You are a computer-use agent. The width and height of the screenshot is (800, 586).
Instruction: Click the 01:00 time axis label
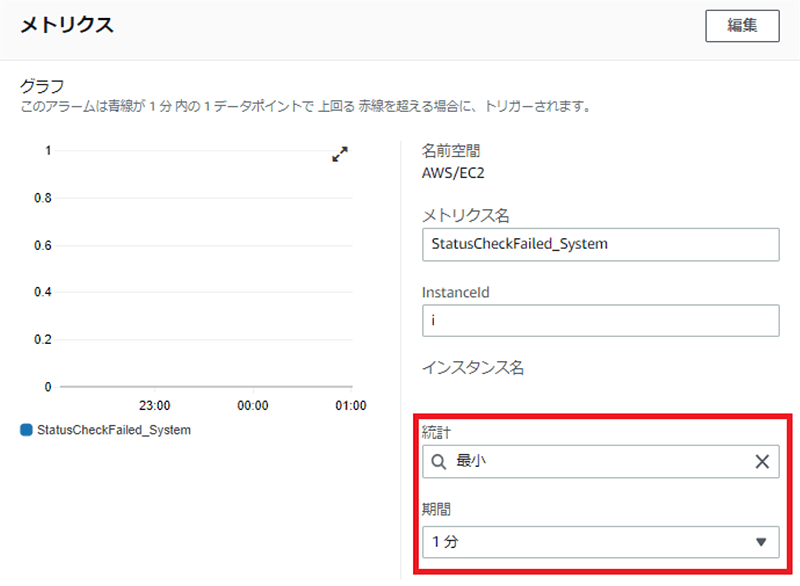(351, 405)
